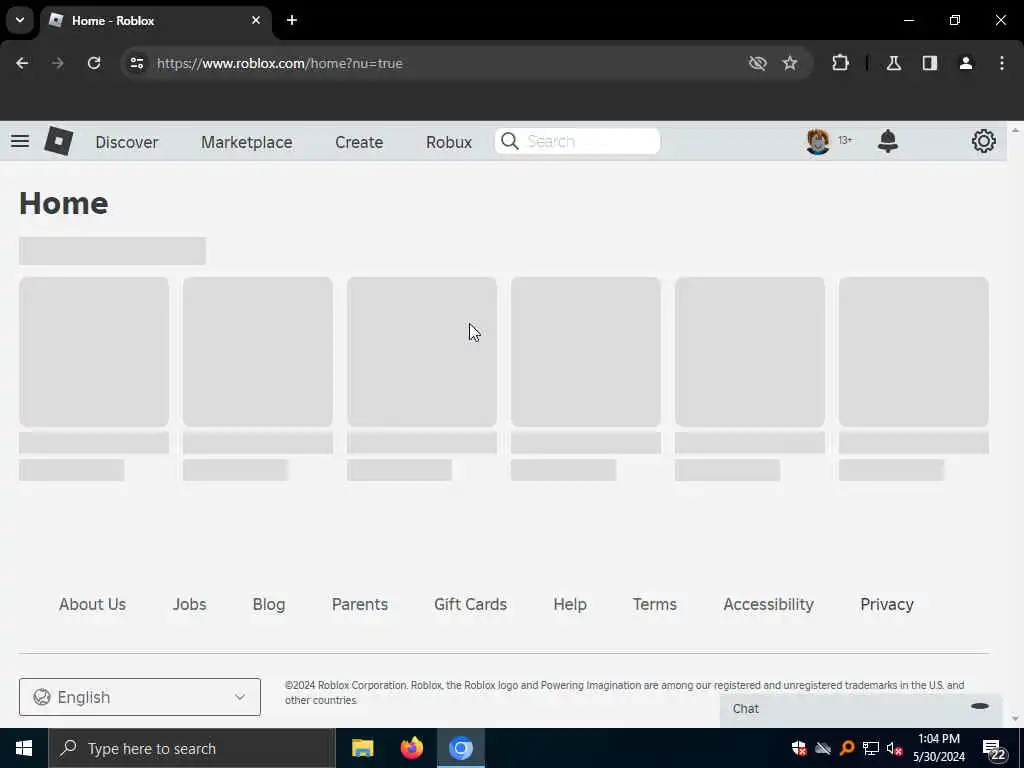Open Chrome Labs flask icon
Screen dimensions: 1024x768
pos(894,63)
